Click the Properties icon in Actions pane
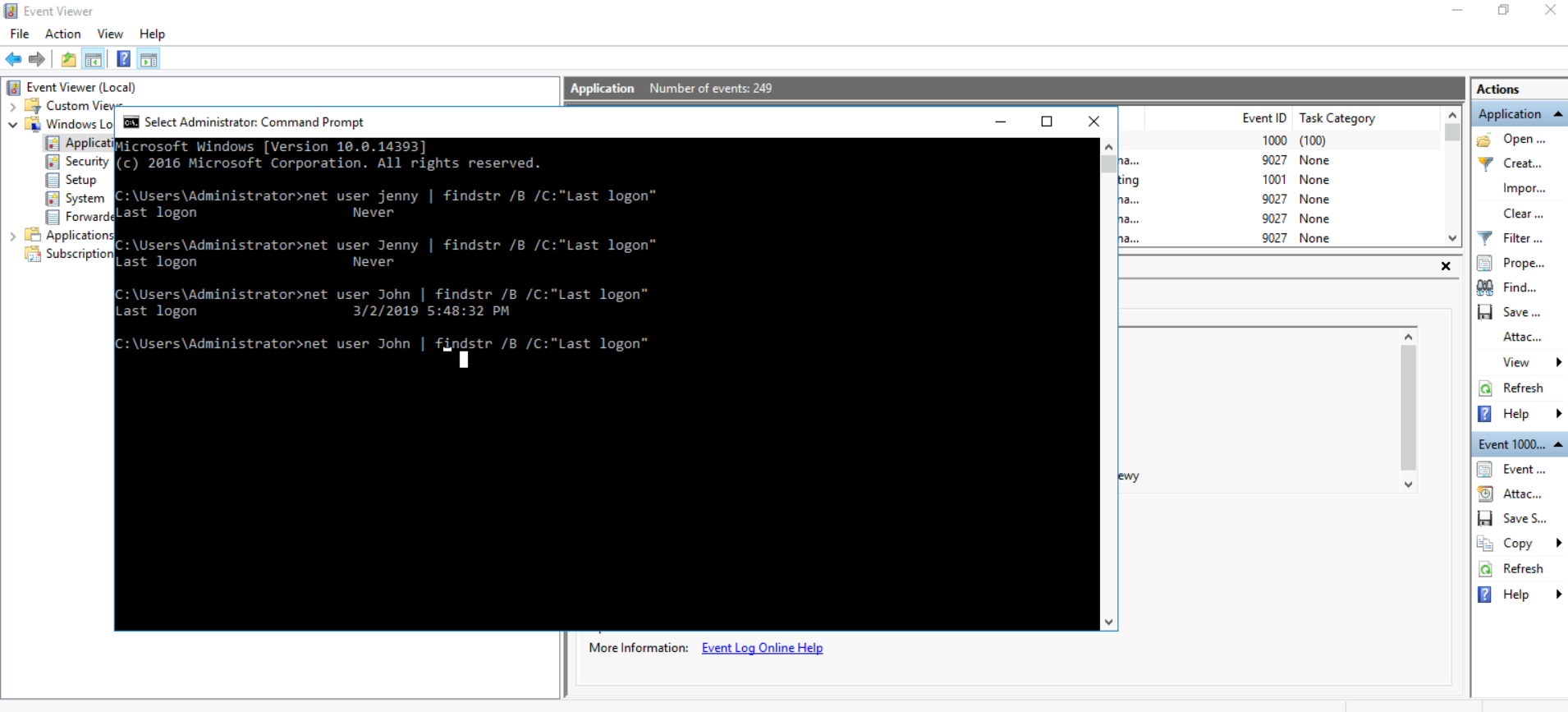1568x712 pixels. (x=1484, y=263)
